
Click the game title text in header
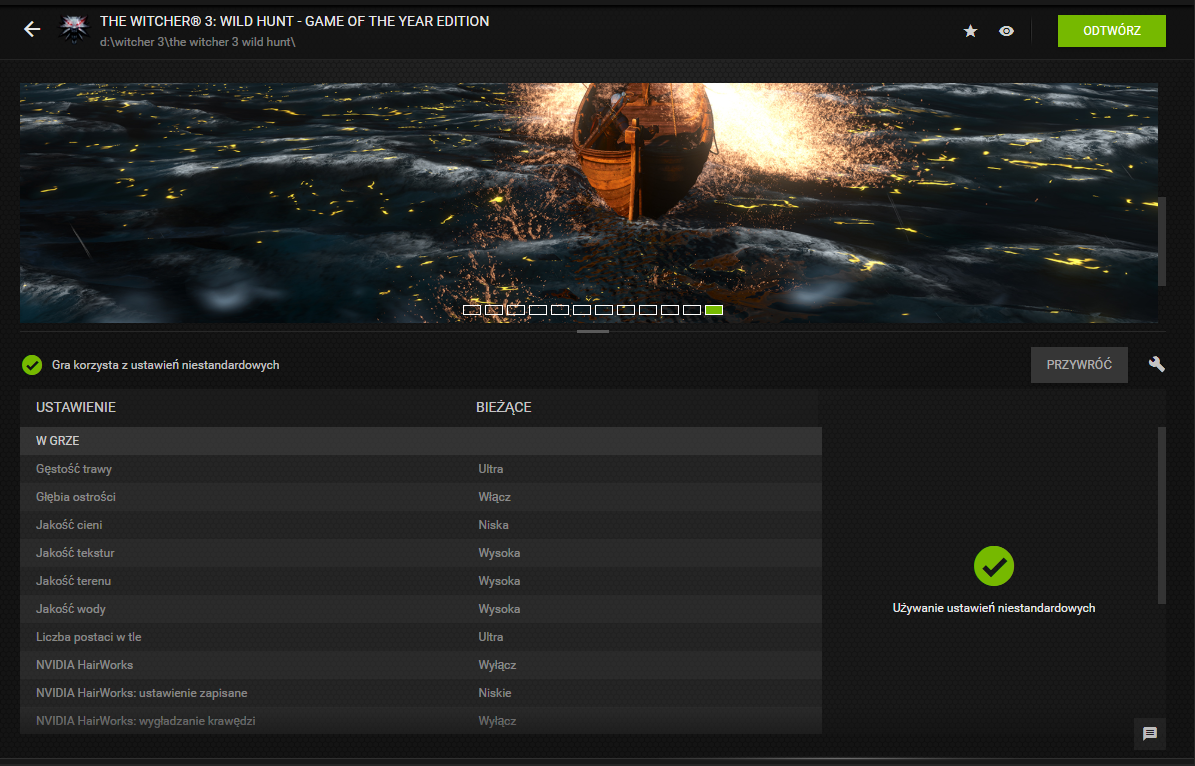coord(294,21)
